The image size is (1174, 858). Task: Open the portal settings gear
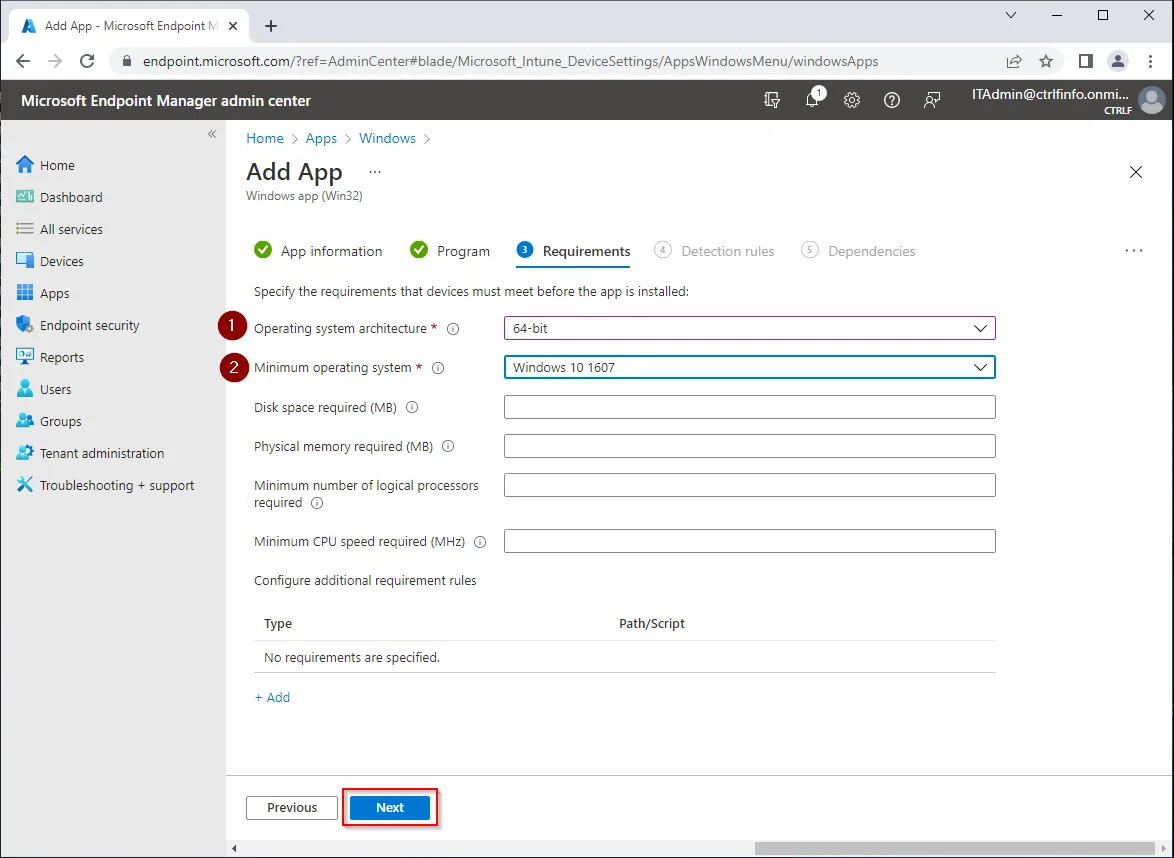[x=852, y=100]
